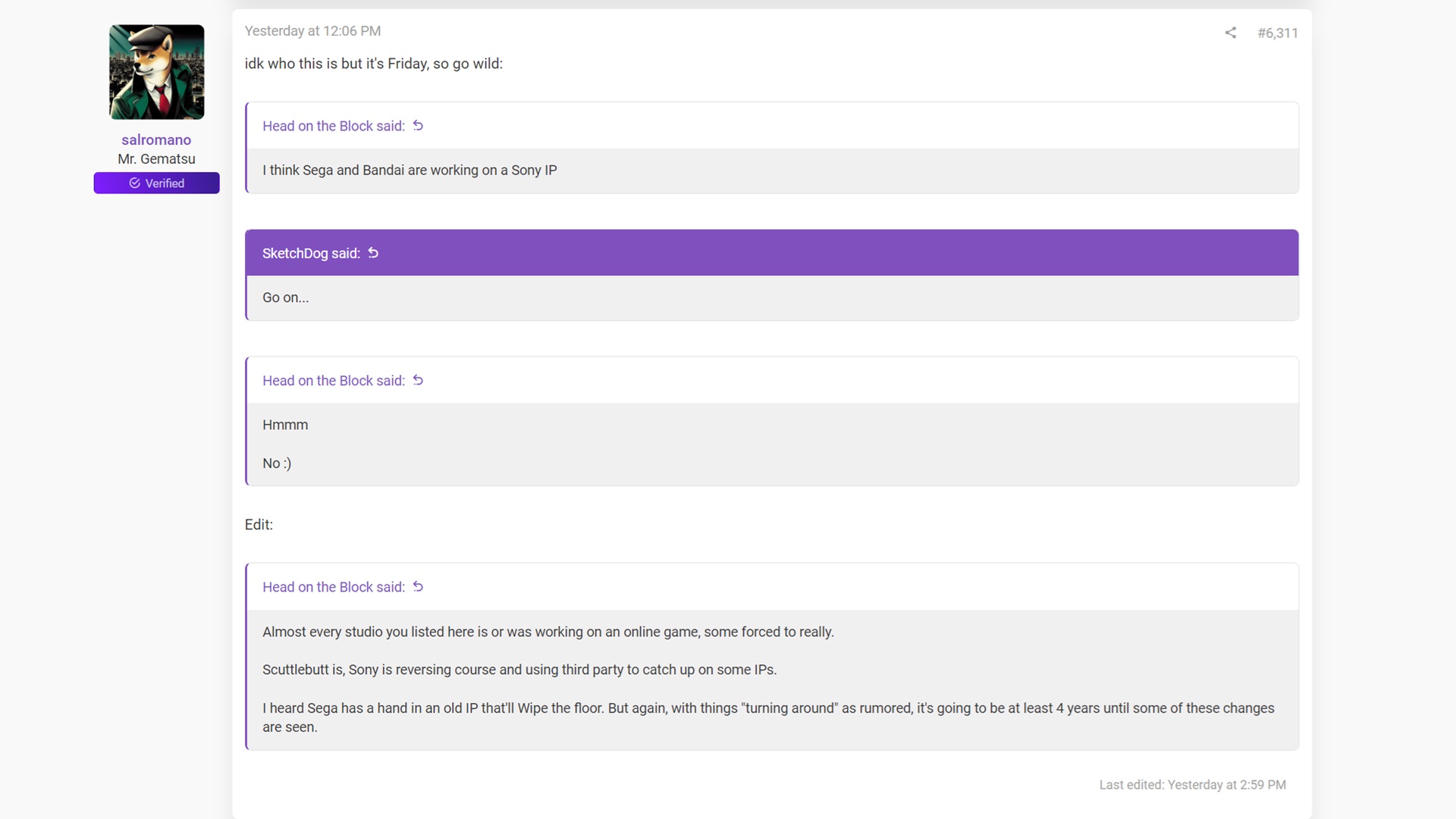Click the 'Mr. Gematsu' user title
1456x819 pixels.
156,159
